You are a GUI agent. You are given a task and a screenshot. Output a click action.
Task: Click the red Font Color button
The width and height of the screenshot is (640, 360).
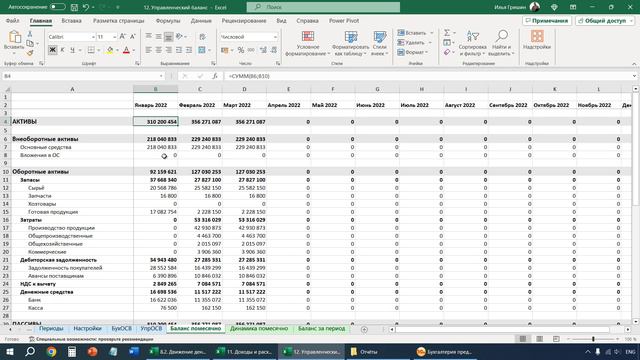[126, 50]
